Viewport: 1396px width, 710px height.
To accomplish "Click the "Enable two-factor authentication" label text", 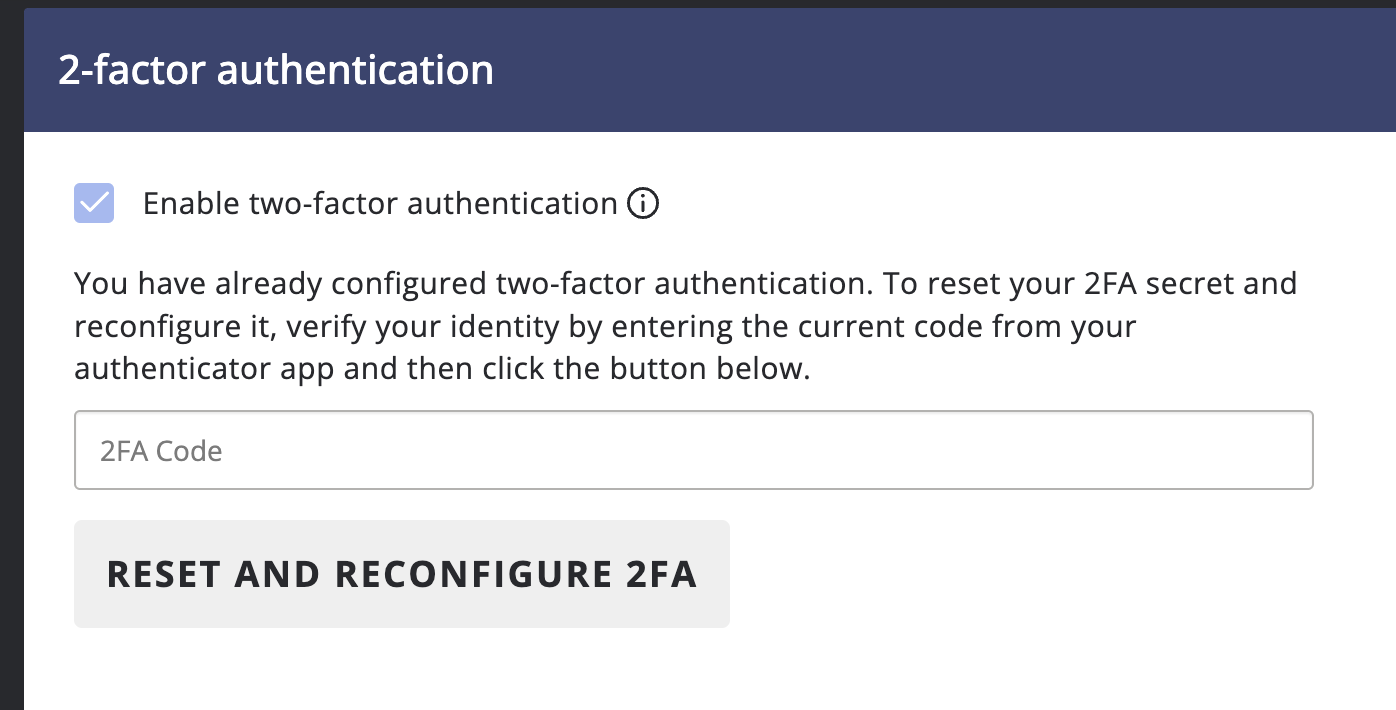I will point(380,204).
